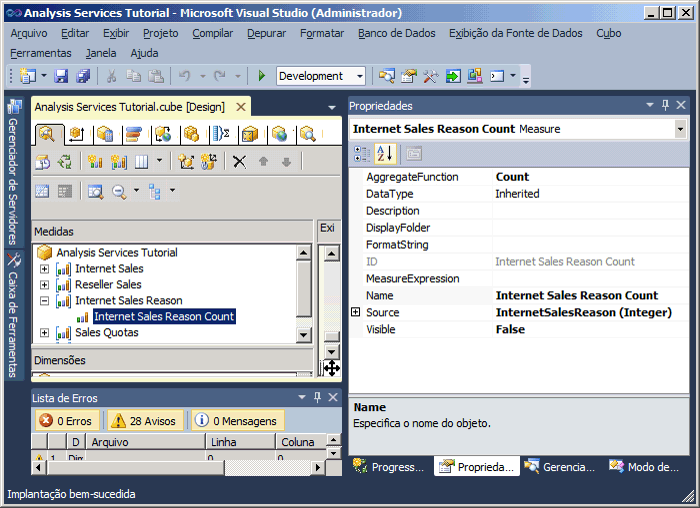The height and width of the screenshot is (508, 700).
Task: Expand the Internet Sales measure group
Action: (44, 269)
